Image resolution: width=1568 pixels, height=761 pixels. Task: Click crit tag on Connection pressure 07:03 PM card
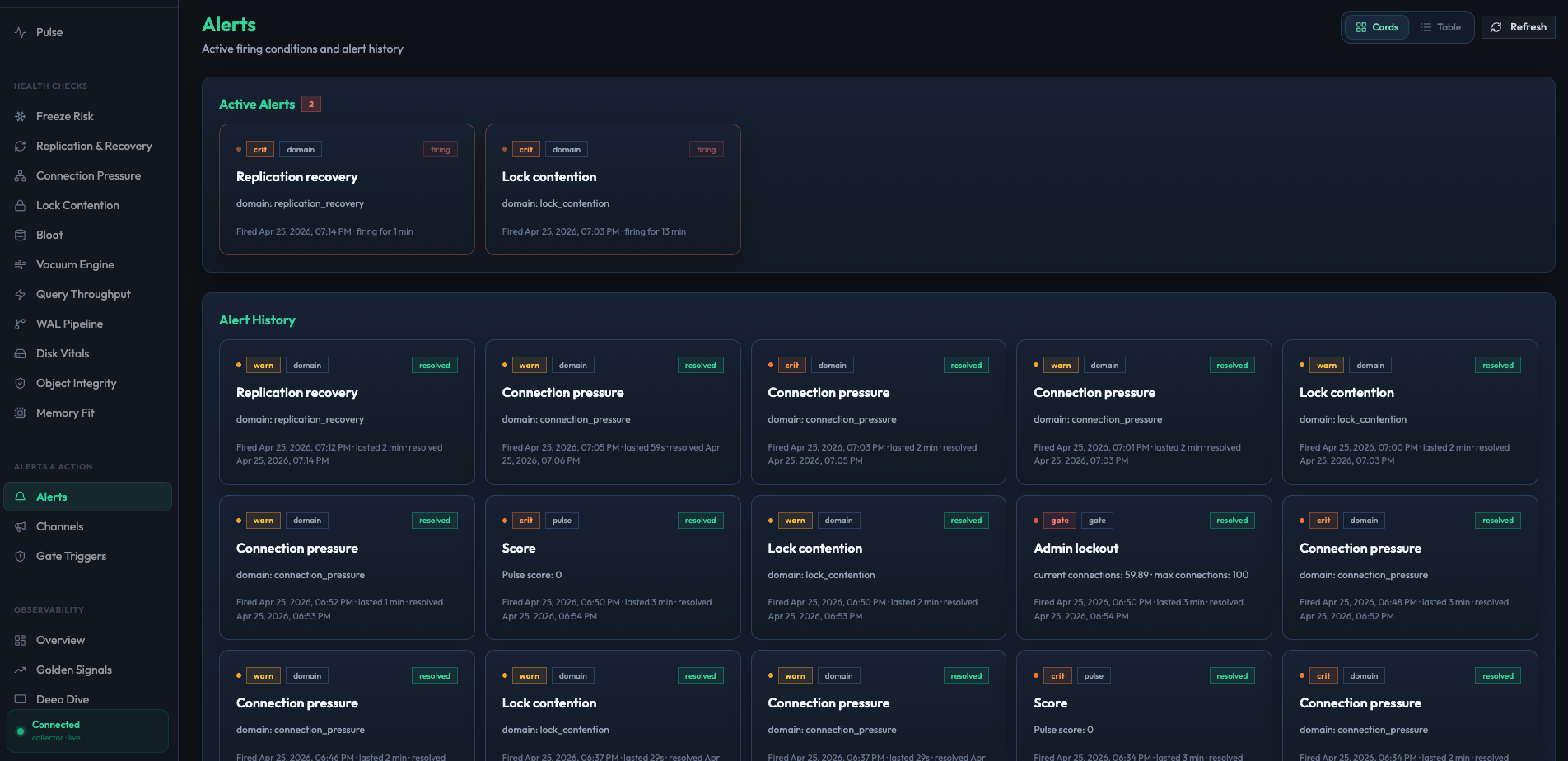(x=791, y=366)
